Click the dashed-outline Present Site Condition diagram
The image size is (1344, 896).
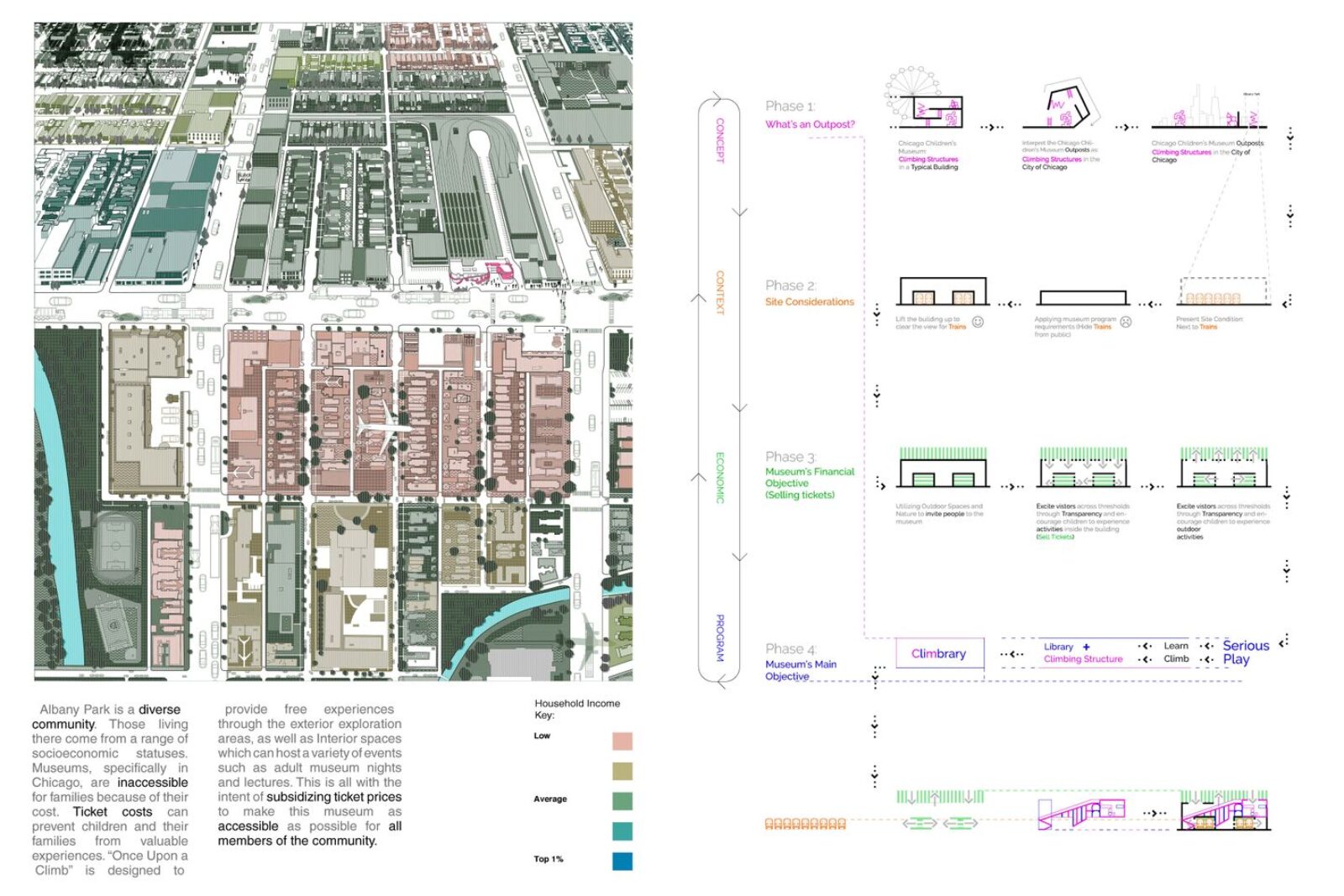tap(1226, 291)
